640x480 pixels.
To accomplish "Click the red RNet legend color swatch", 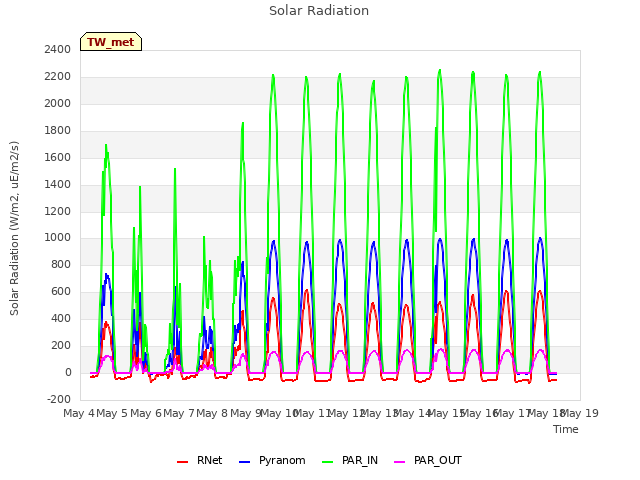I will 182,462.
